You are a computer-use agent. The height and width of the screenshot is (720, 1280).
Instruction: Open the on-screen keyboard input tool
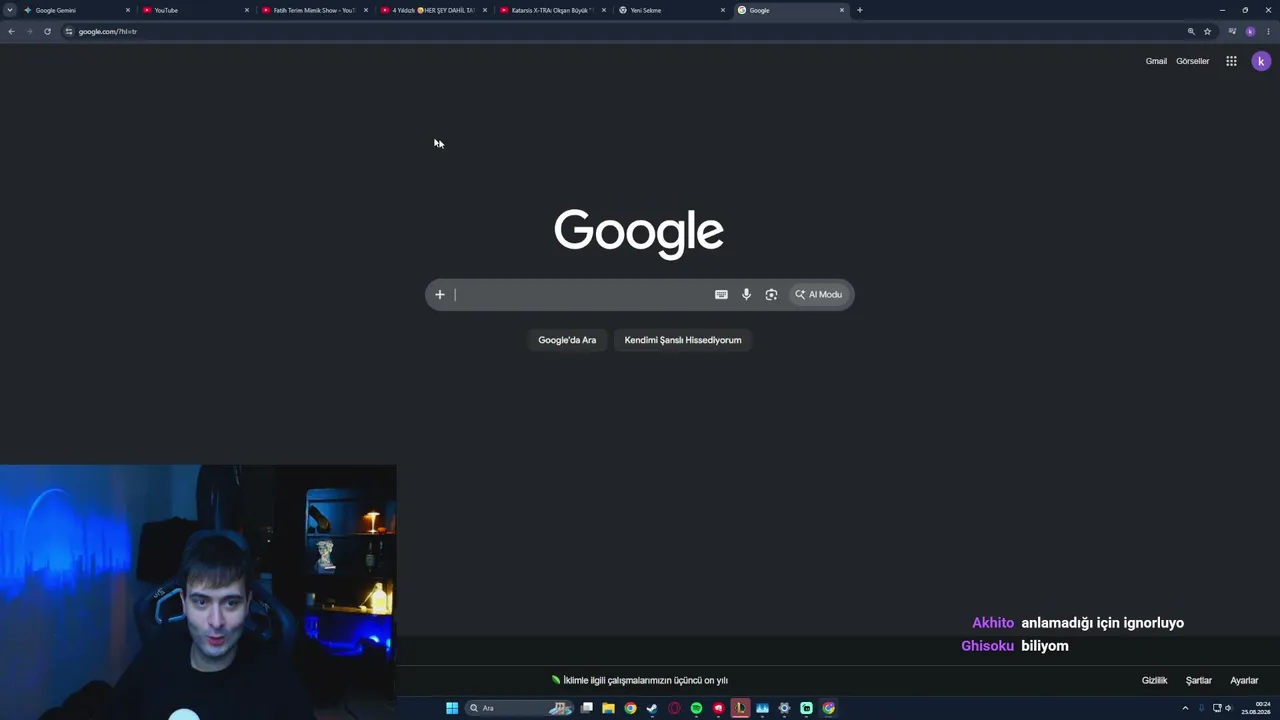pos(721,295)
